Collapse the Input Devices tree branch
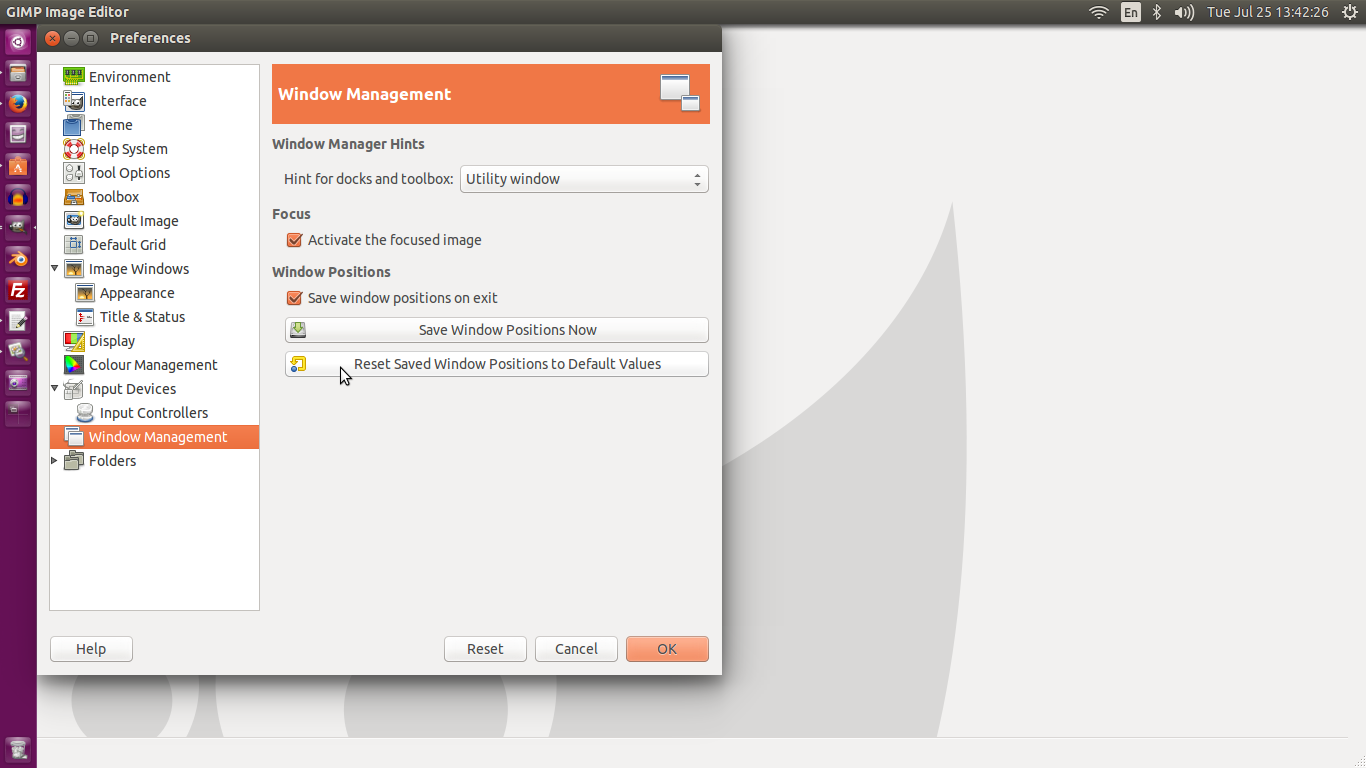Viewport: 1366px width, 768px height. (x=54, y=389)
